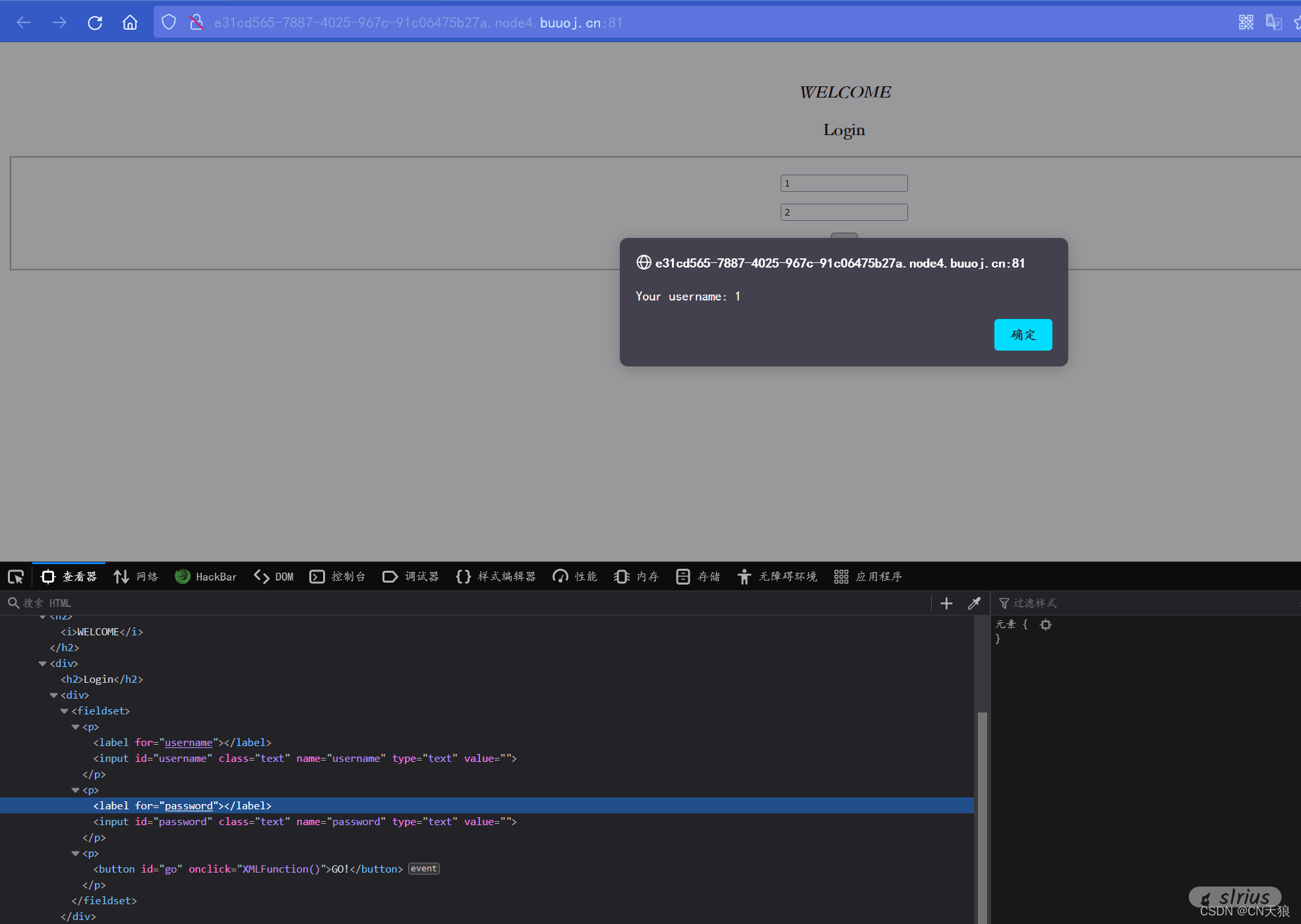Collapse the p containing GO button

[x=76, y=853]
